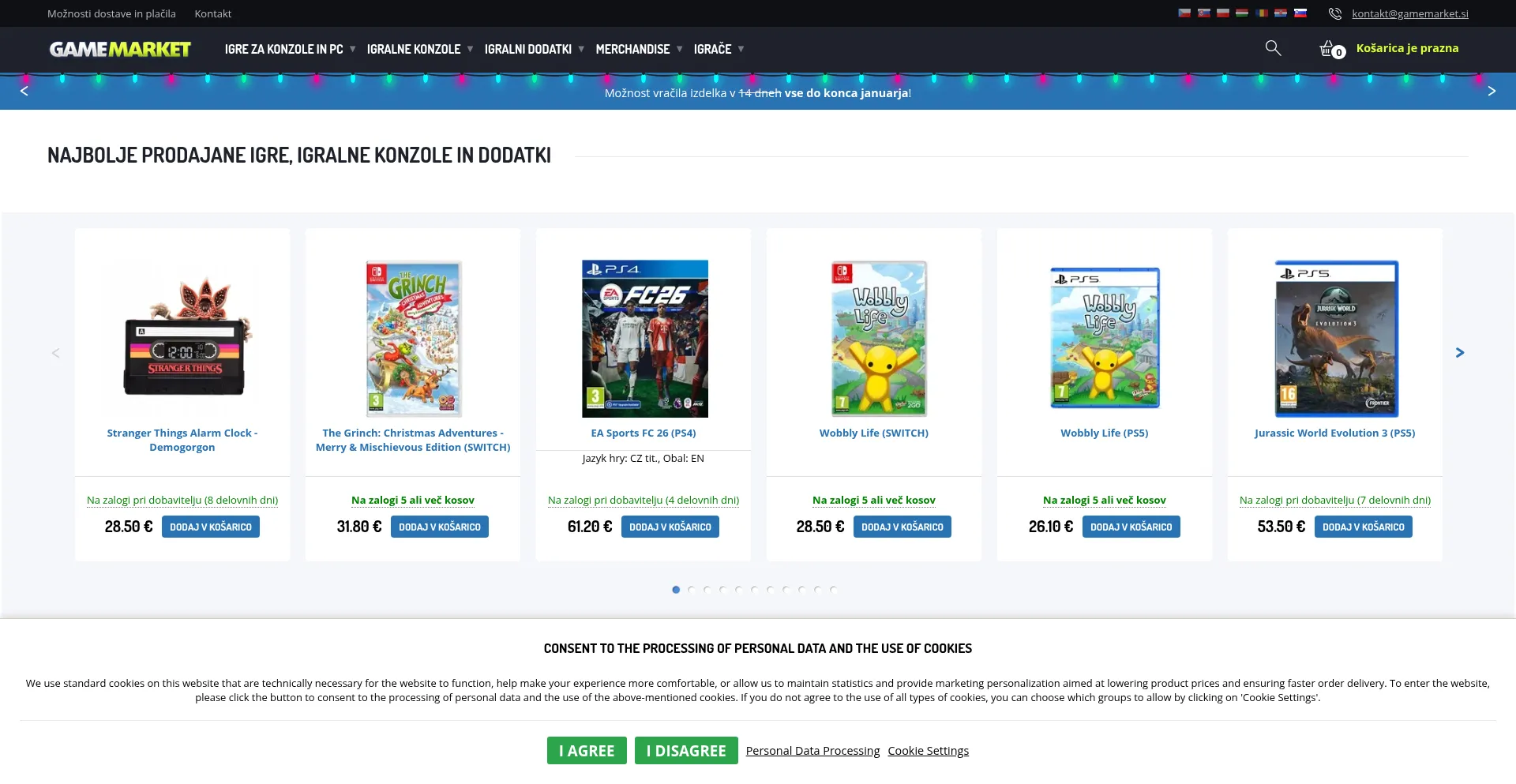Click the phone contact icon
Screen dimensions: 1516x784
[x=1335, y=13]
